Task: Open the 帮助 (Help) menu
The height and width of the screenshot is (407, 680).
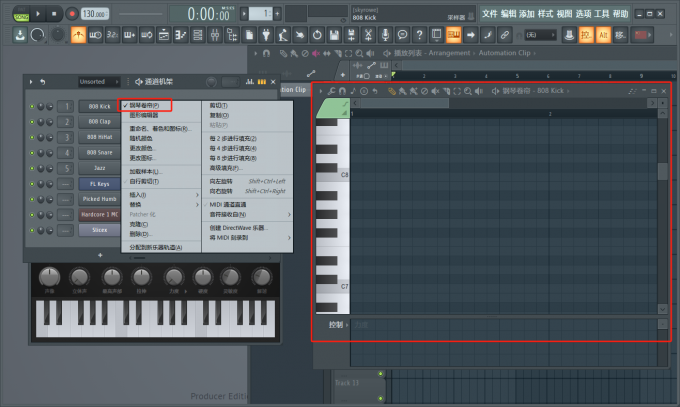Action: tap(621, 14)
